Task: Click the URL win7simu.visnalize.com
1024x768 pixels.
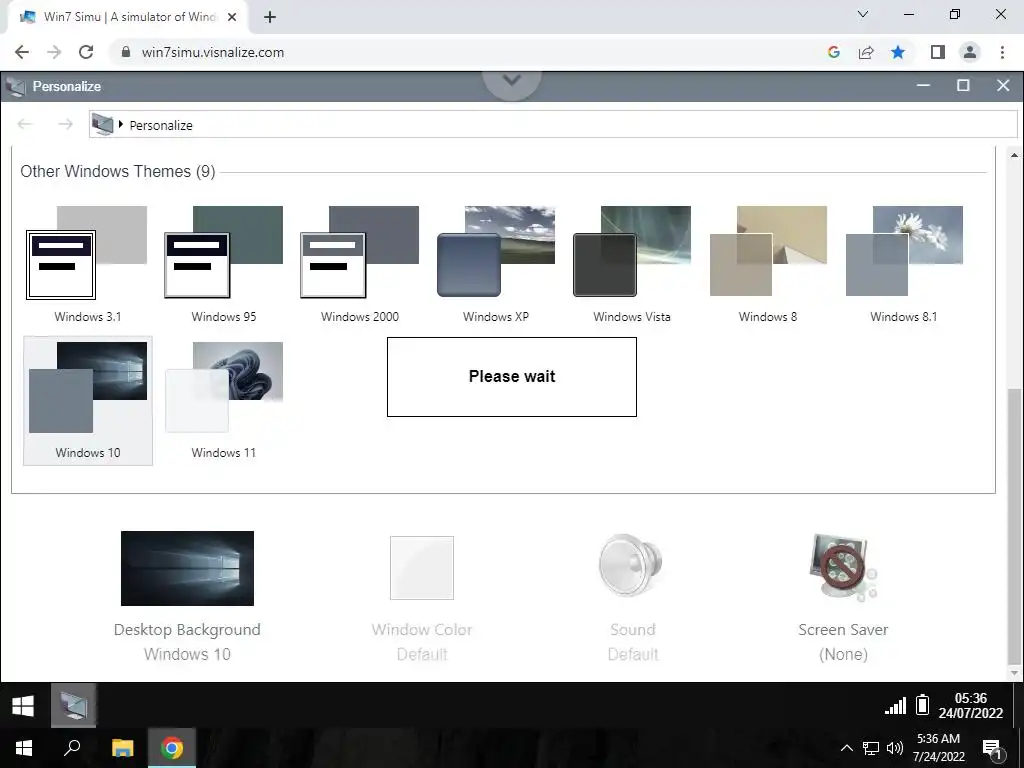Action: [213, 52]
